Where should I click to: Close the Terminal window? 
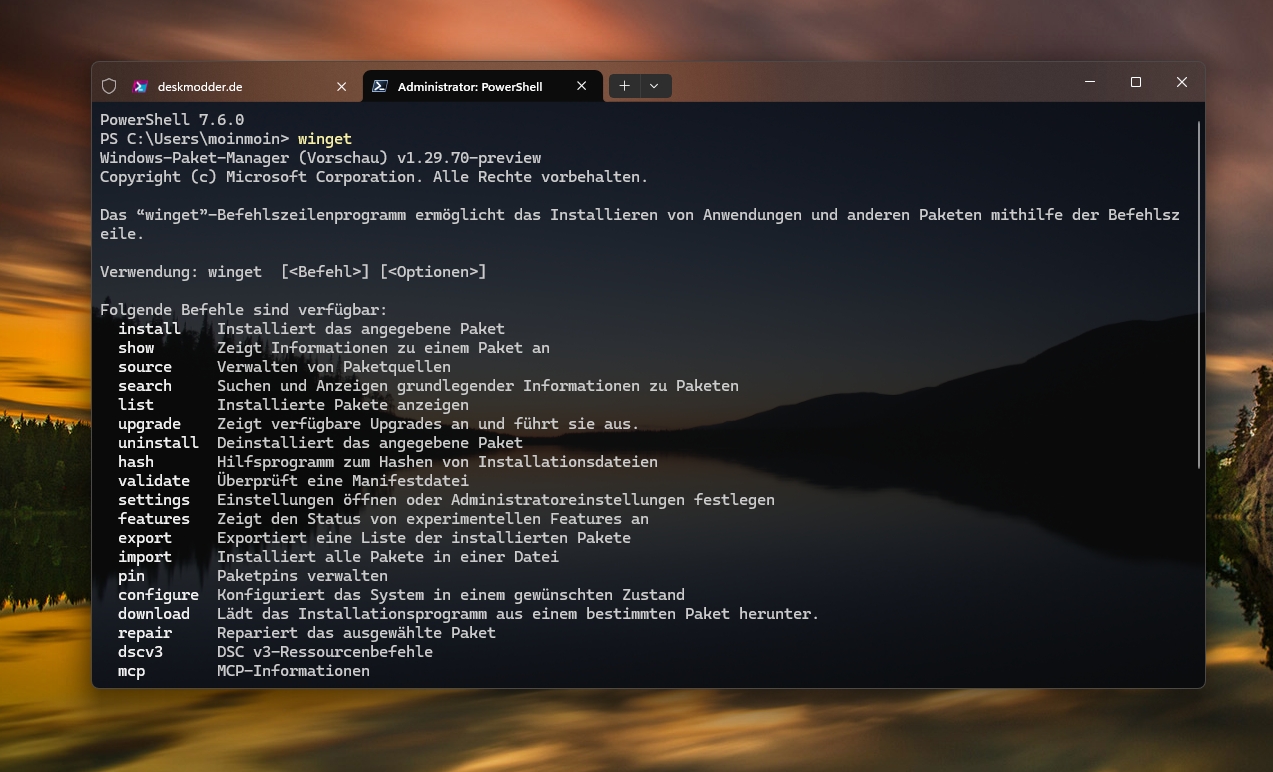1182,82
